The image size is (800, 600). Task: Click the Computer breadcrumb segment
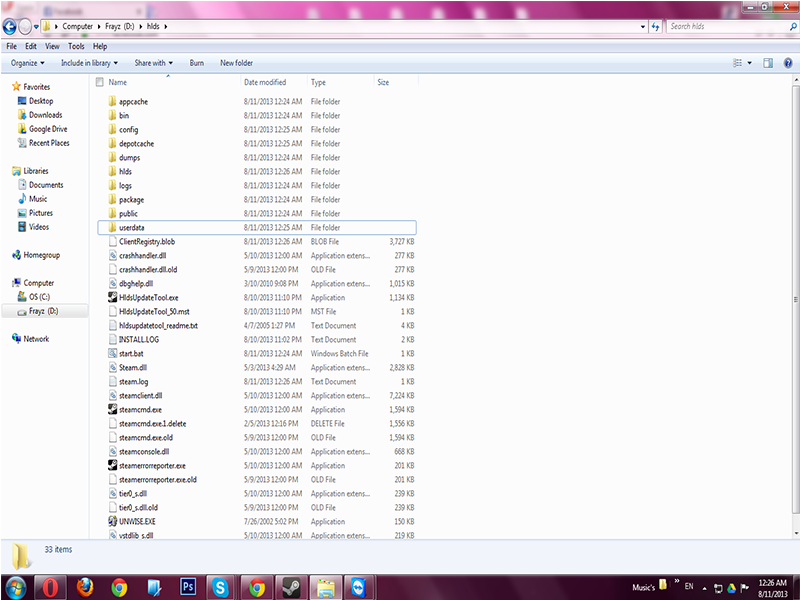[x=78, y=27]
